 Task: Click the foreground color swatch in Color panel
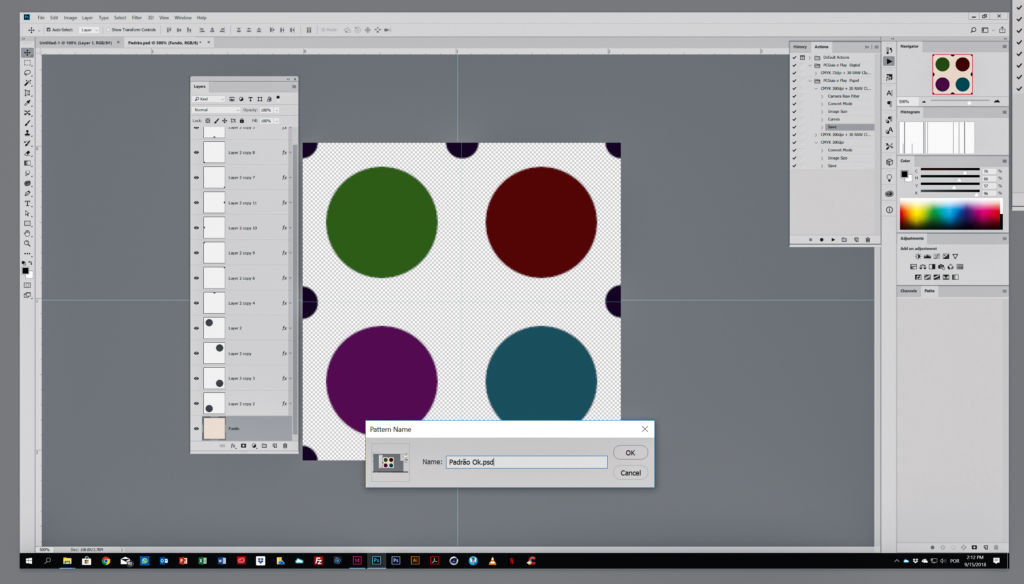[x=904, y=174]
